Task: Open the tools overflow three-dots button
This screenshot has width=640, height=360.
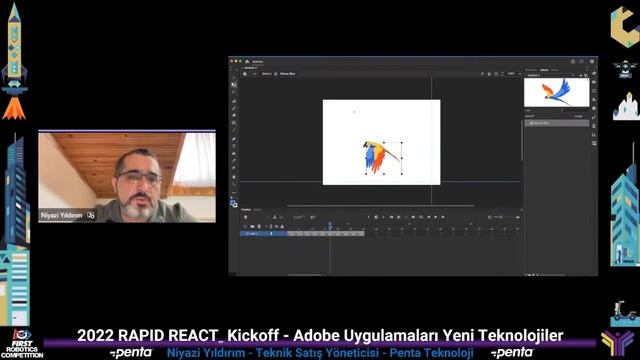Action: pos(234,193)
